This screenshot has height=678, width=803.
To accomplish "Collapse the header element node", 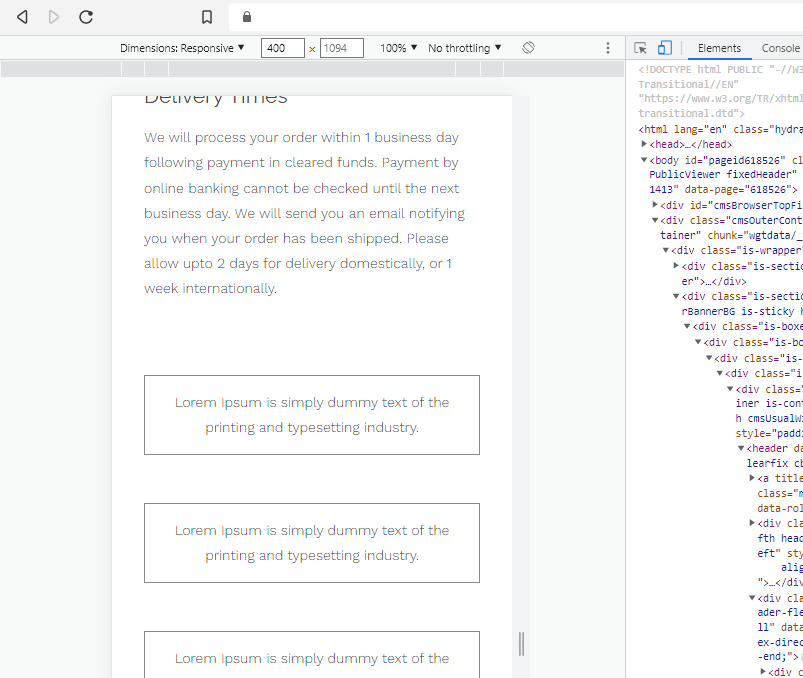I will (x=741, y=448).
